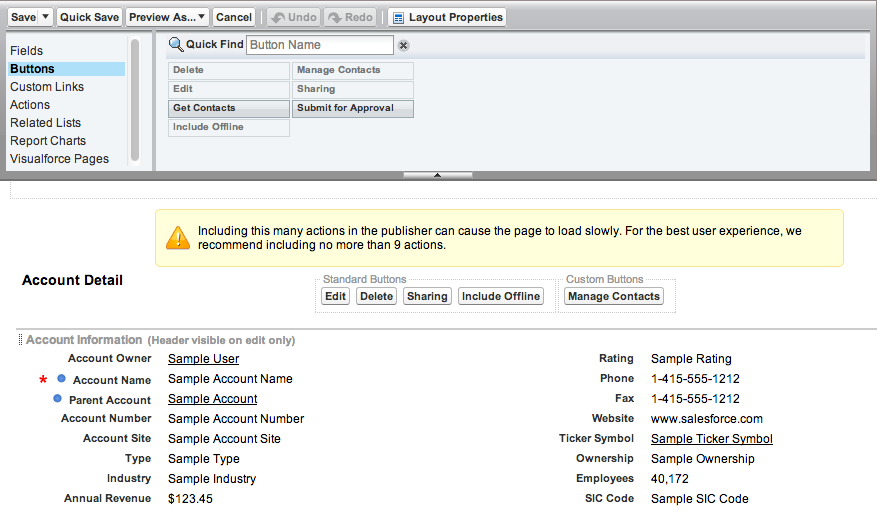Open the Save dropdown arrow
Screen dimensions: 877x521
(46, 17)
